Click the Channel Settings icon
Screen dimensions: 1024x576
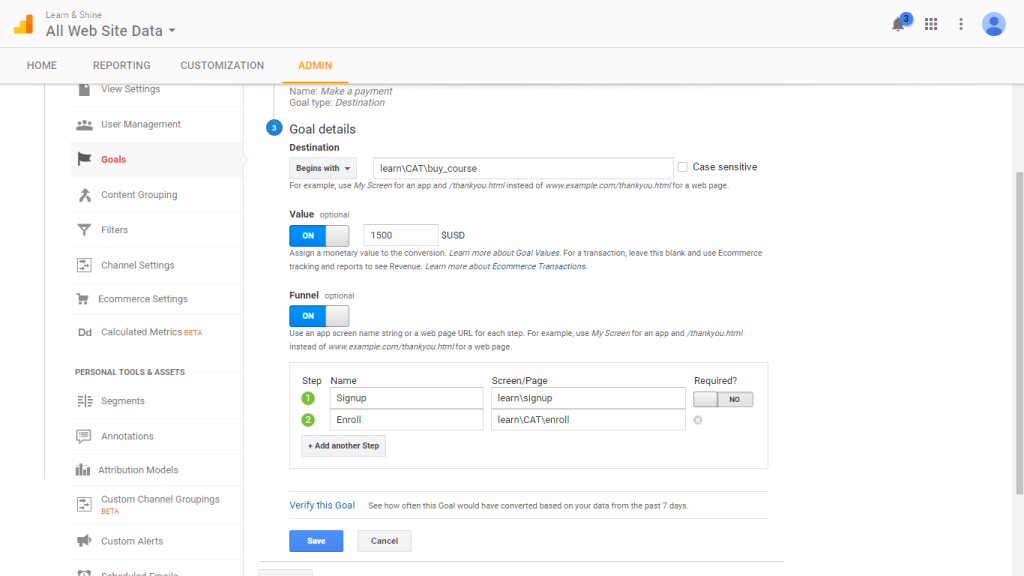(x=84, y=265)
